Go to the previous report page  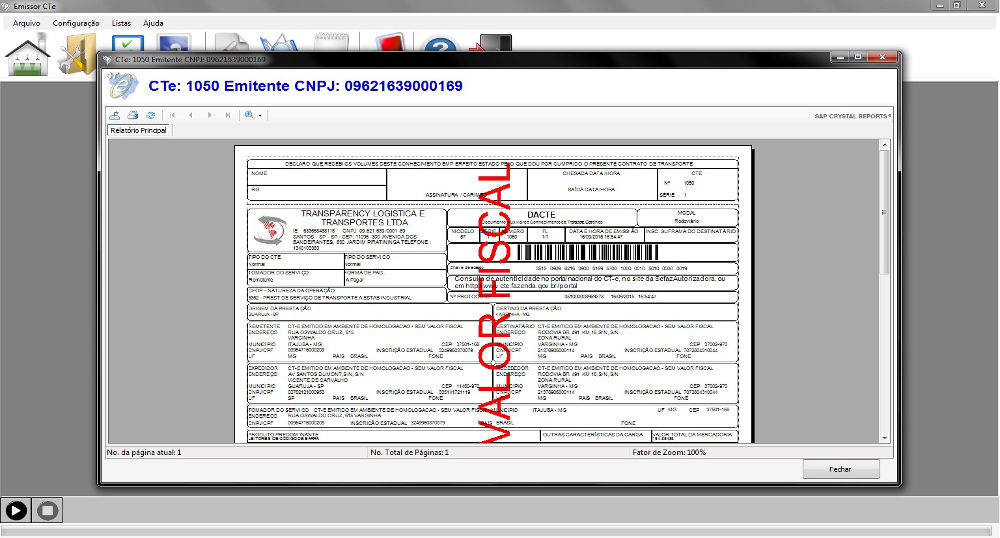pos(191,116)
